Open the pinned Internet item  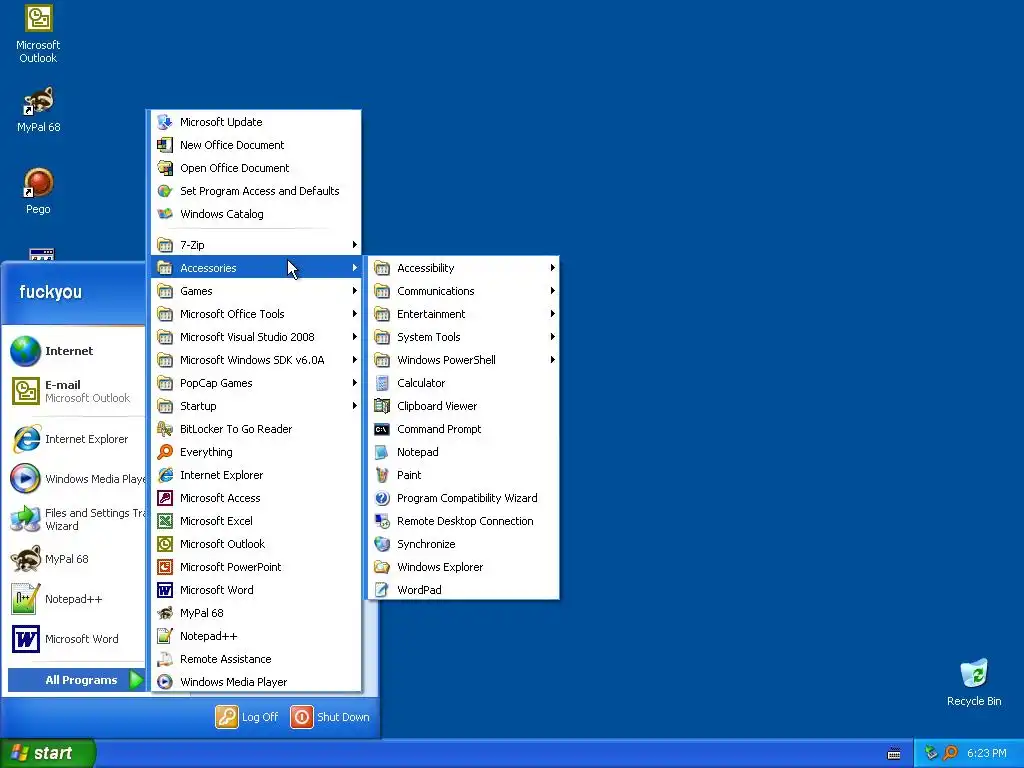[x=76, y=351]
